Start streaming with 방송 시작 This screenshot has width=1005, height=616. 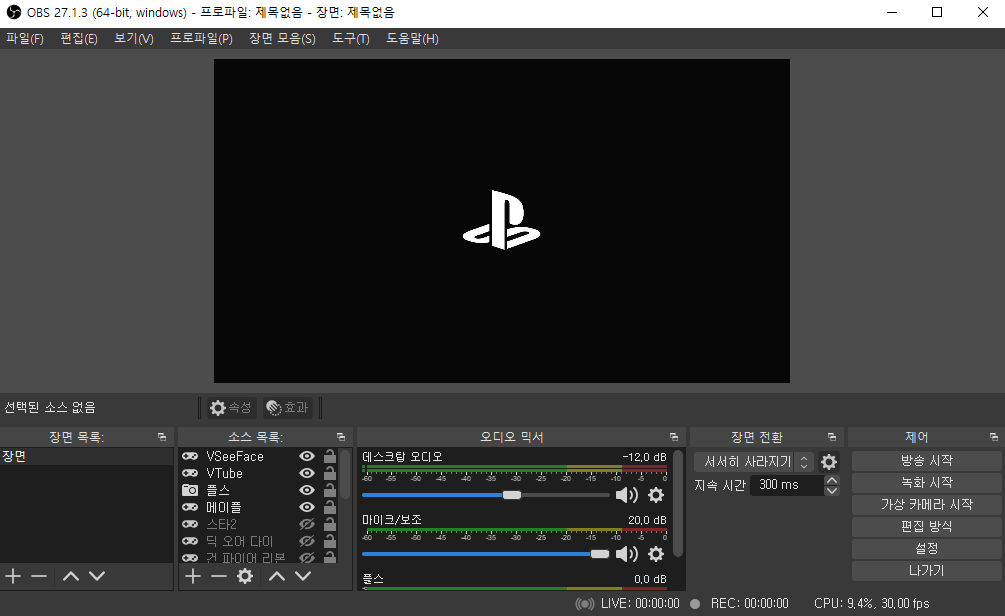[926, 461]
